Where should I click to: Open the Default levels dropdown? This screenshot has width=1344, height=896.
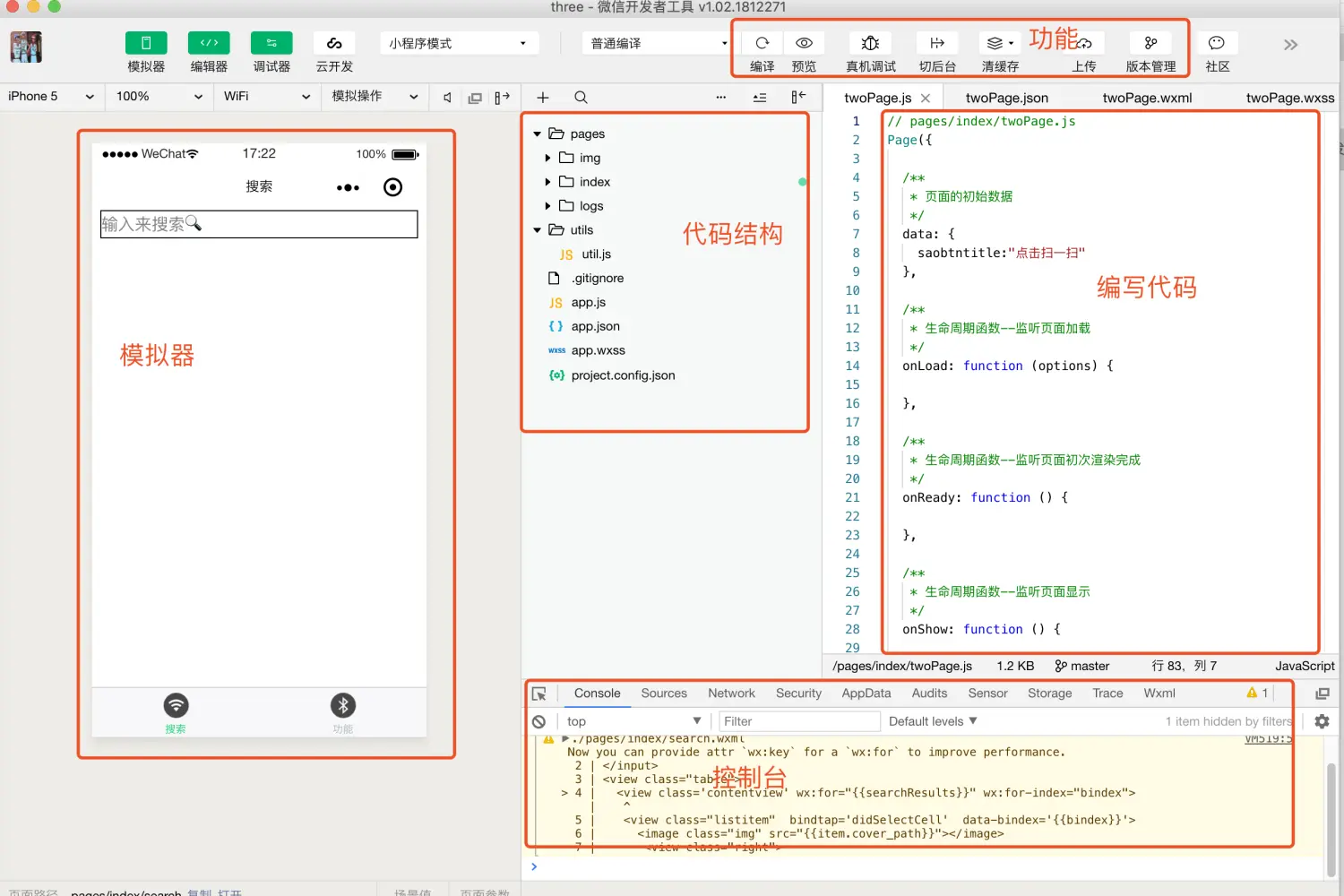click(933, 721)
